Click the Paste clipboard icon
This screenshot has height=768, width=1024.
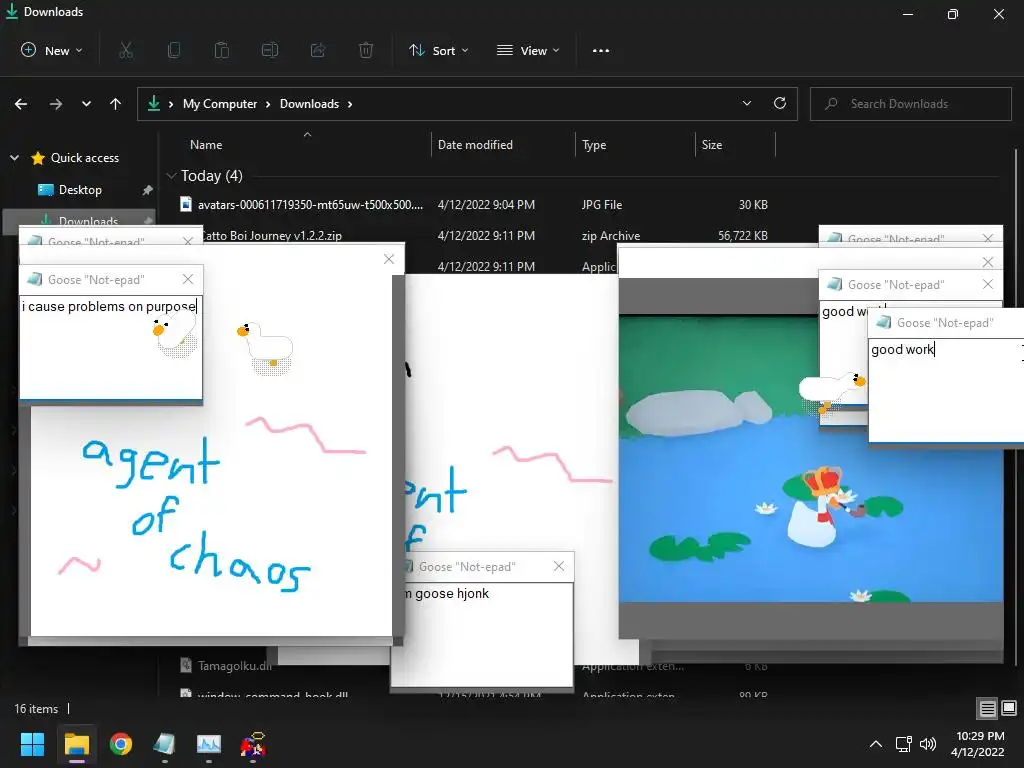click(222, 50)
